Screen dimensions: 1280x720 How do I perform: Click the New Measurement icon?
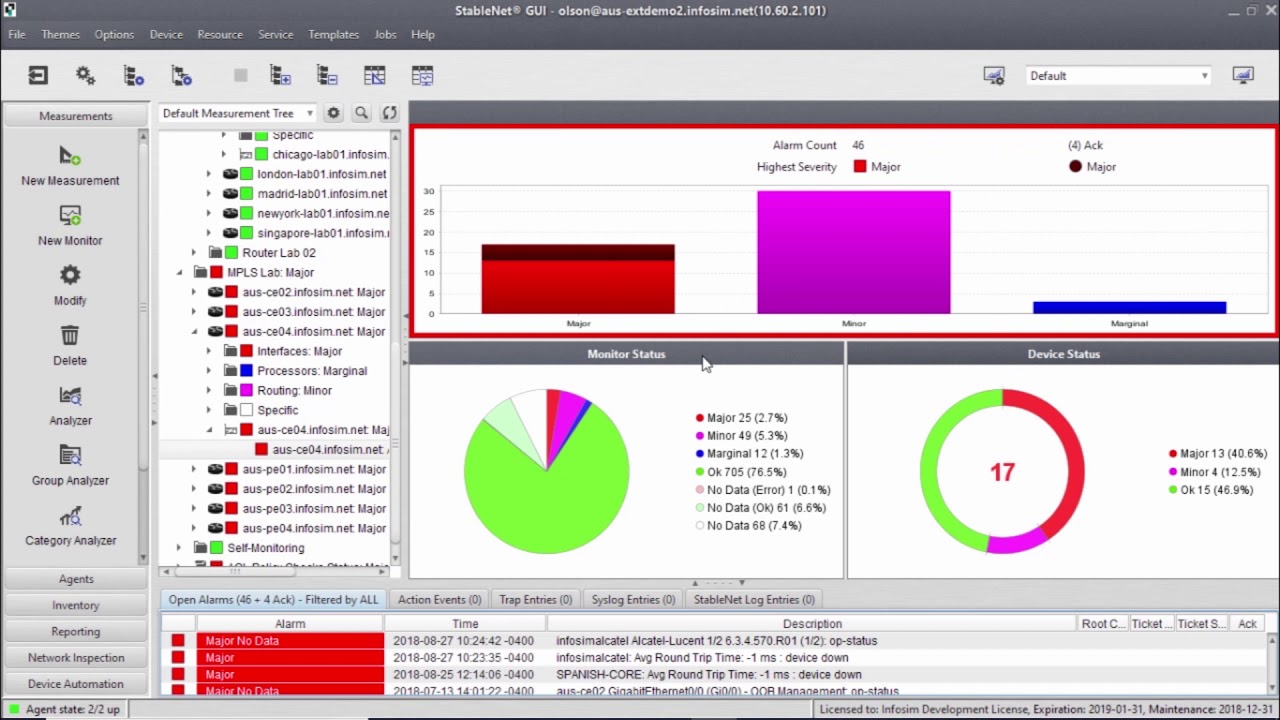[70, 155]
